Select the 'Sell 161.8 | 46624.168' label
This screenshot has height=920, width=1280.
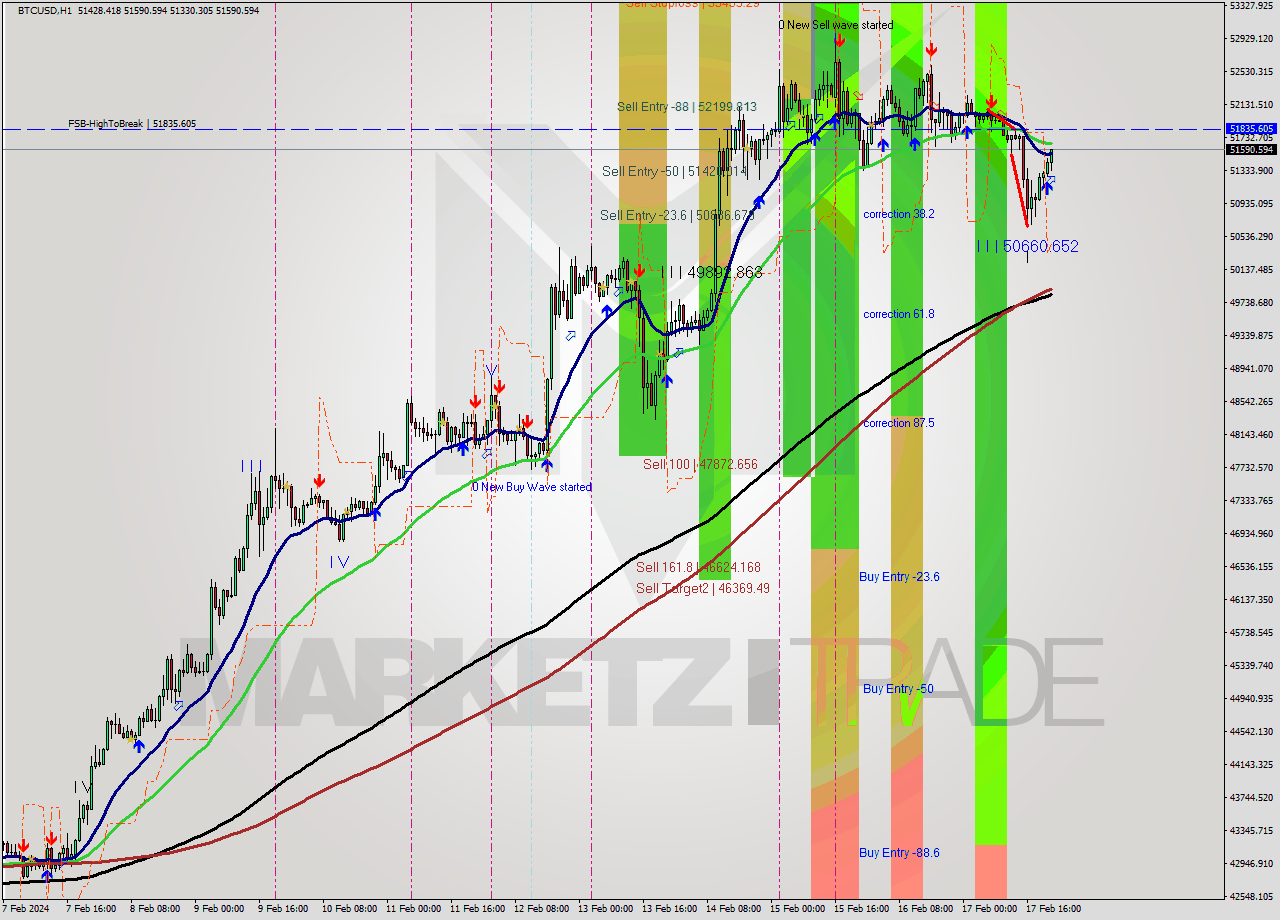[698, 567]
